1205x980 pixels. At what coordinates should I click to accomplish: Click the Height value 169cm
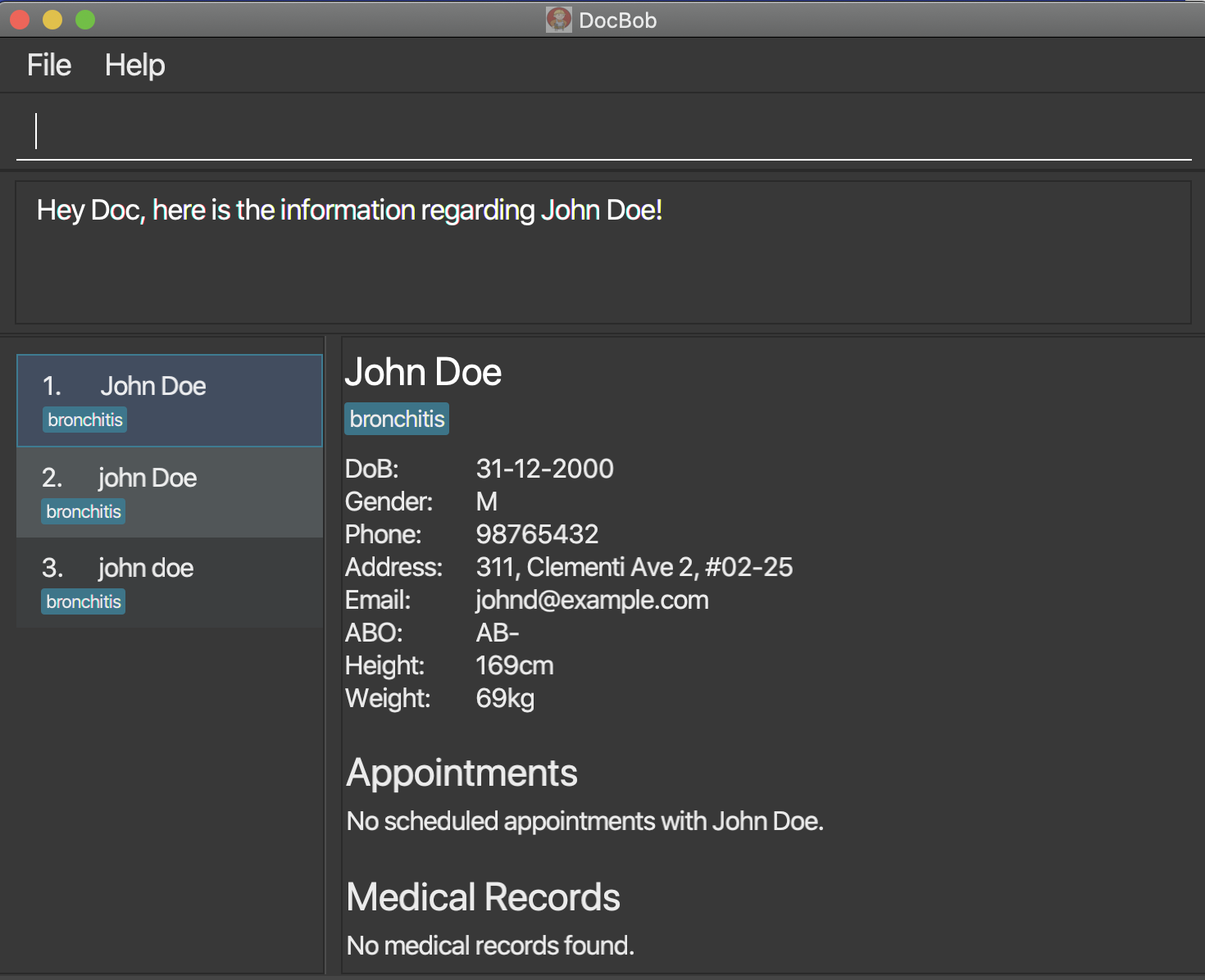(x=515, y=665)
